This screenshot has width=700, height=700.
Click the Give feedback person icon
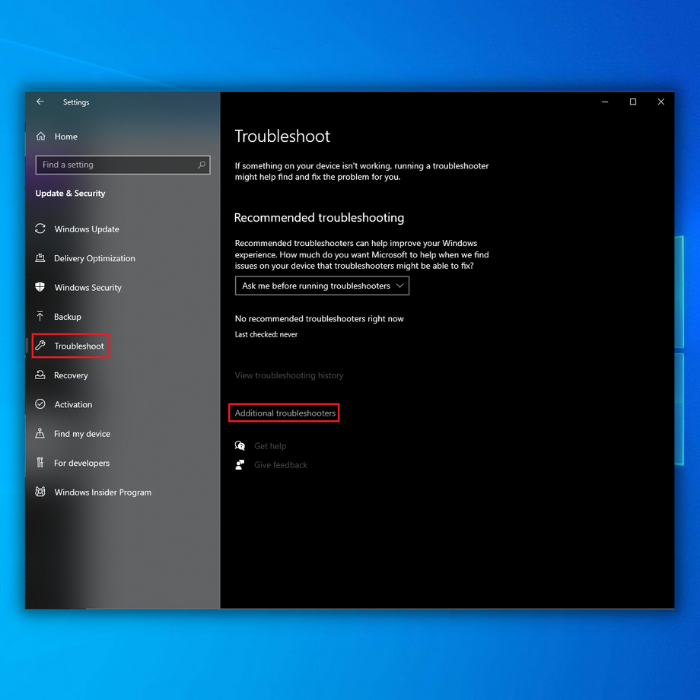240,465
